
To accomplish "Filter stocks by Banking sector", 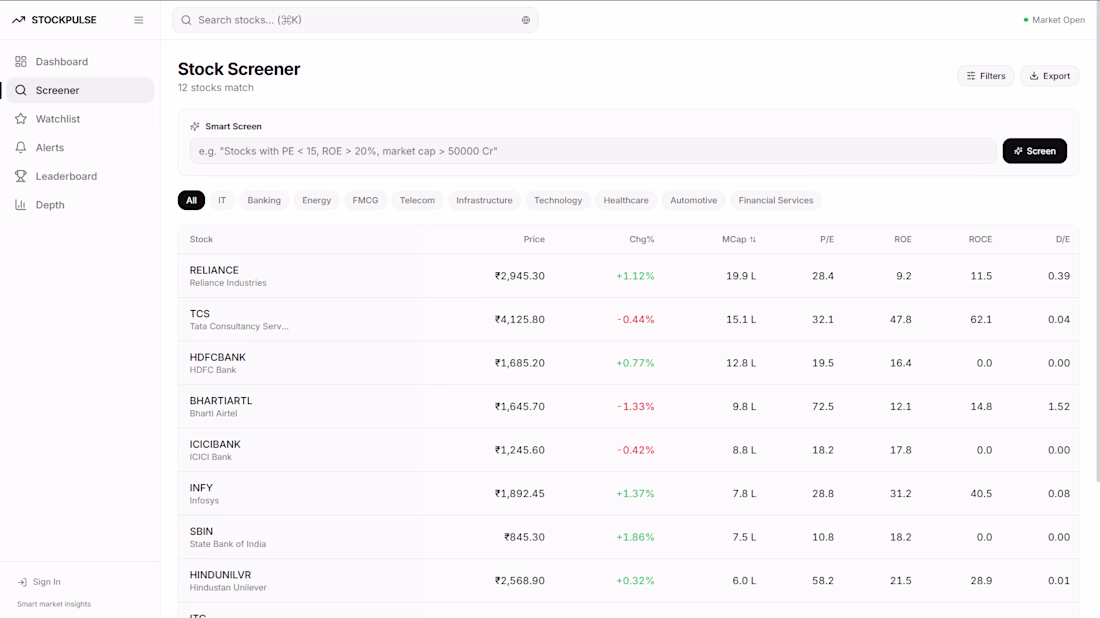I will tap(264, 201).
